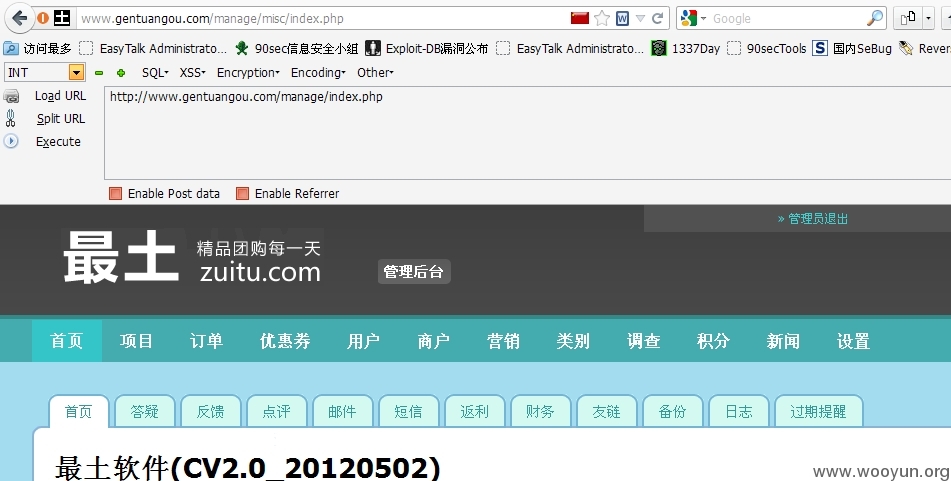Image resolution: width=951 pixels, height=481 pixels.
Task: Open the Encoding menu in HackBar
Action: point(318,73)
